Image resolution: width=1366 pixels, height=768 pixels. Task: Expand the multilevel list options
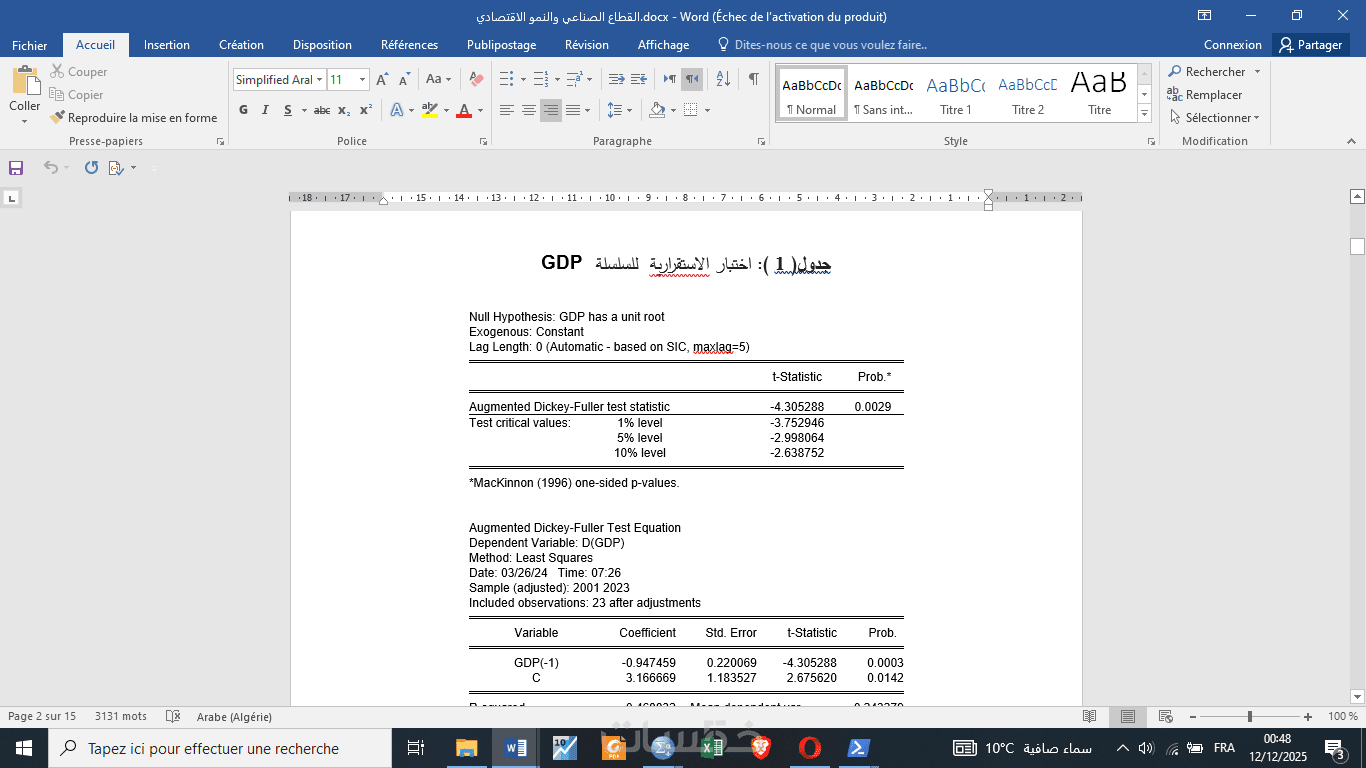click(590, 79)
